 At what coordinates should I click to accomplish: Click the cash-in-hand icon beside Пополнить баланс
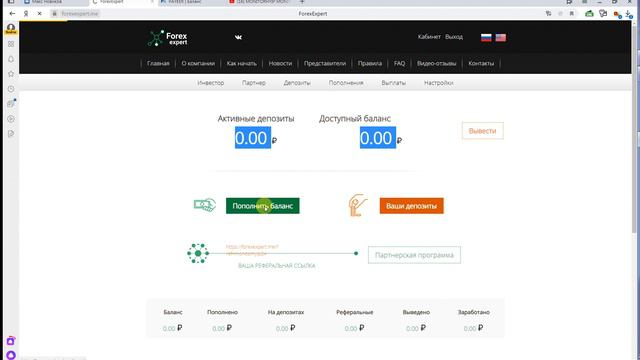[x=204, y=205]
